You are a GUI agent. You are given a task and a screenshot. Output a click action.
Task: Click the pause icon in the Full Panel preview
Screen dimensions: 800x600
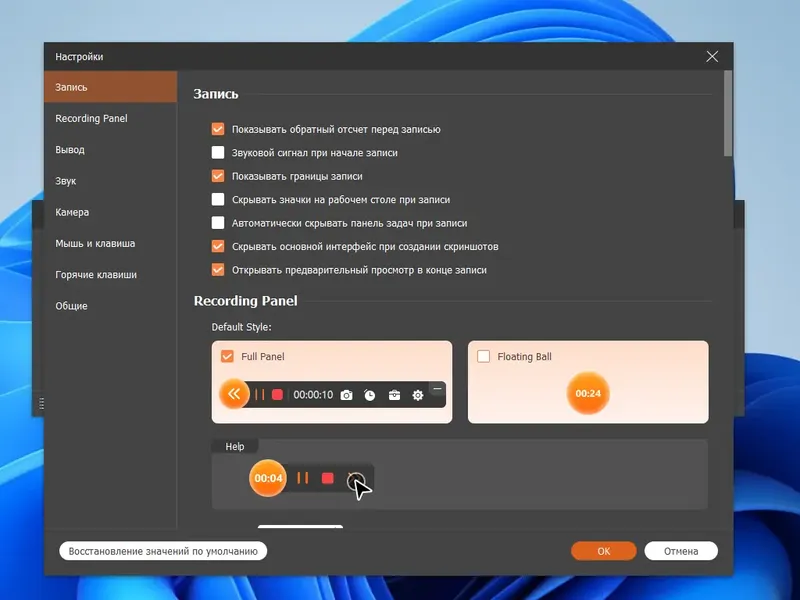(260, 394)
